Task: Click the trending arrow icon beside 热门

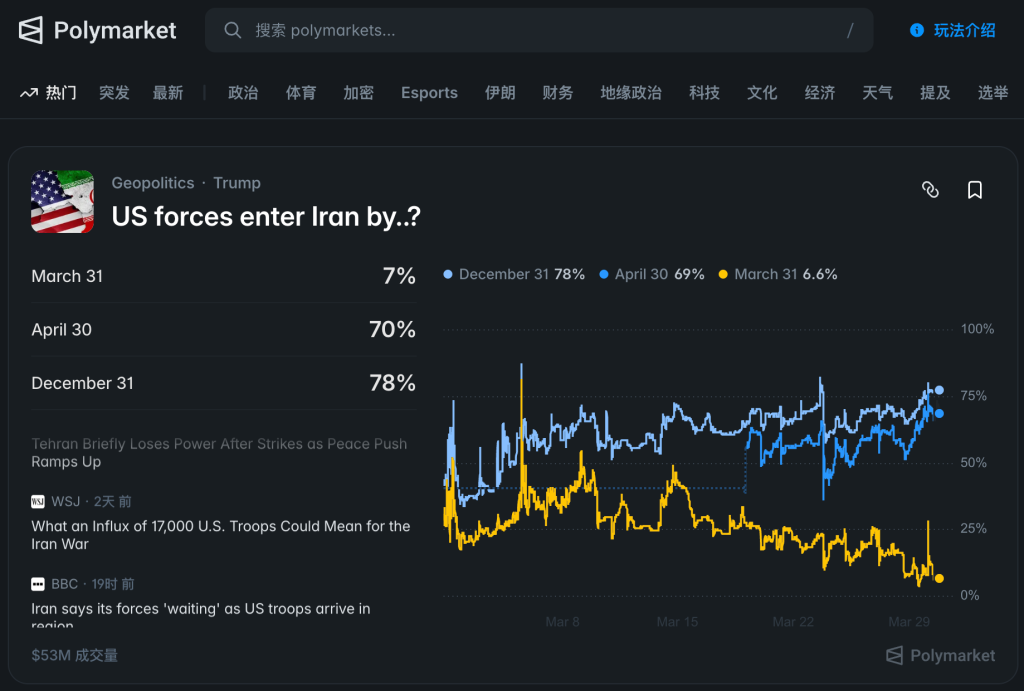Action: coord(29,93)
